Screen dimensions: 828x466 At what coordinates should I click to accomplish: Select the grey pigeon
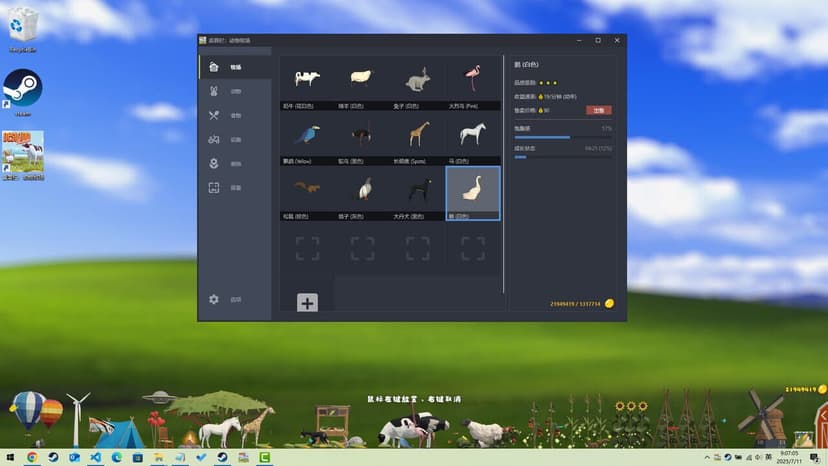click(x=362, y=193)
